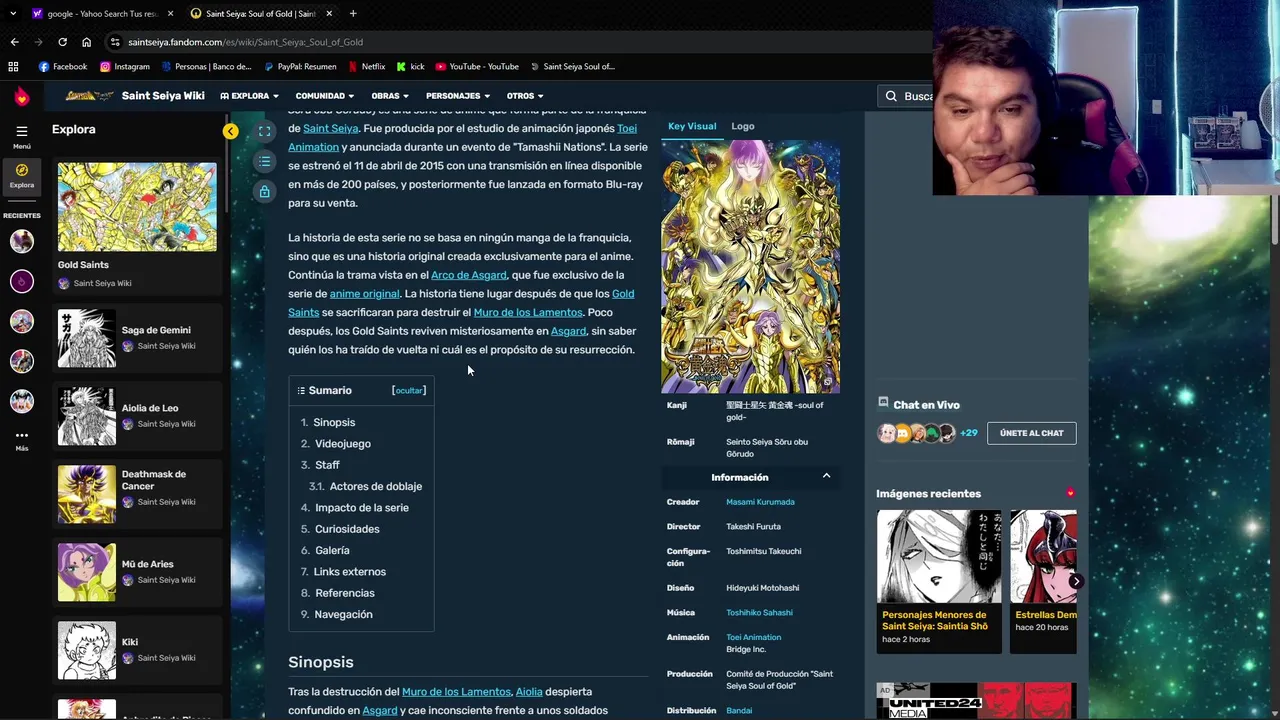Go back with browser back arrow
1280x720 pixels.
coord(14,42)
